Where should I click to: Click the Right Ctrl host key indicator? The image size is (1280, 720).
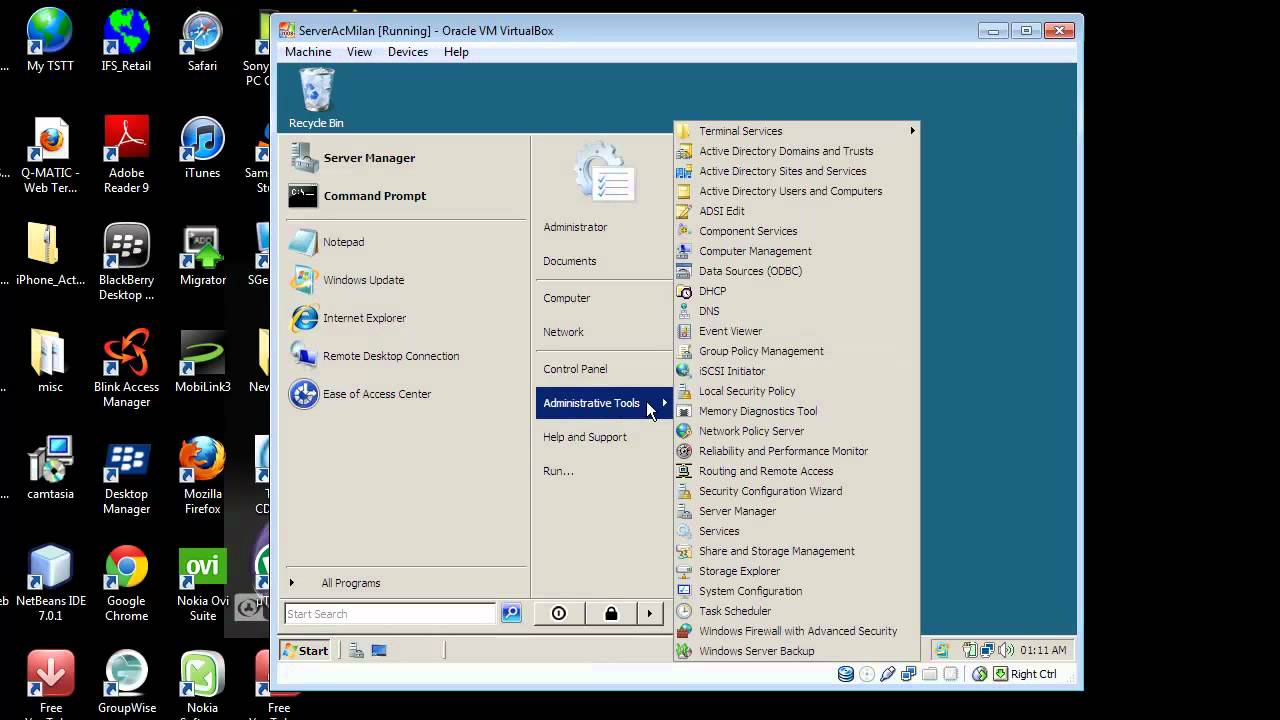tap(1033, 674)
